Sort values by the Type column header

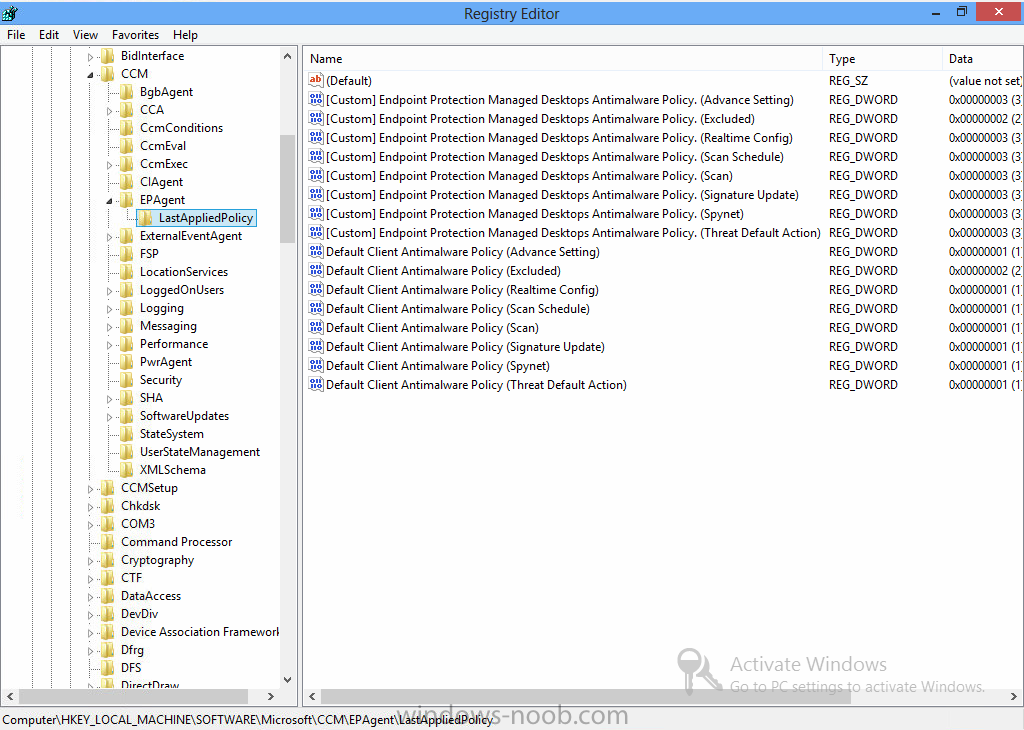tap(882, 59)
